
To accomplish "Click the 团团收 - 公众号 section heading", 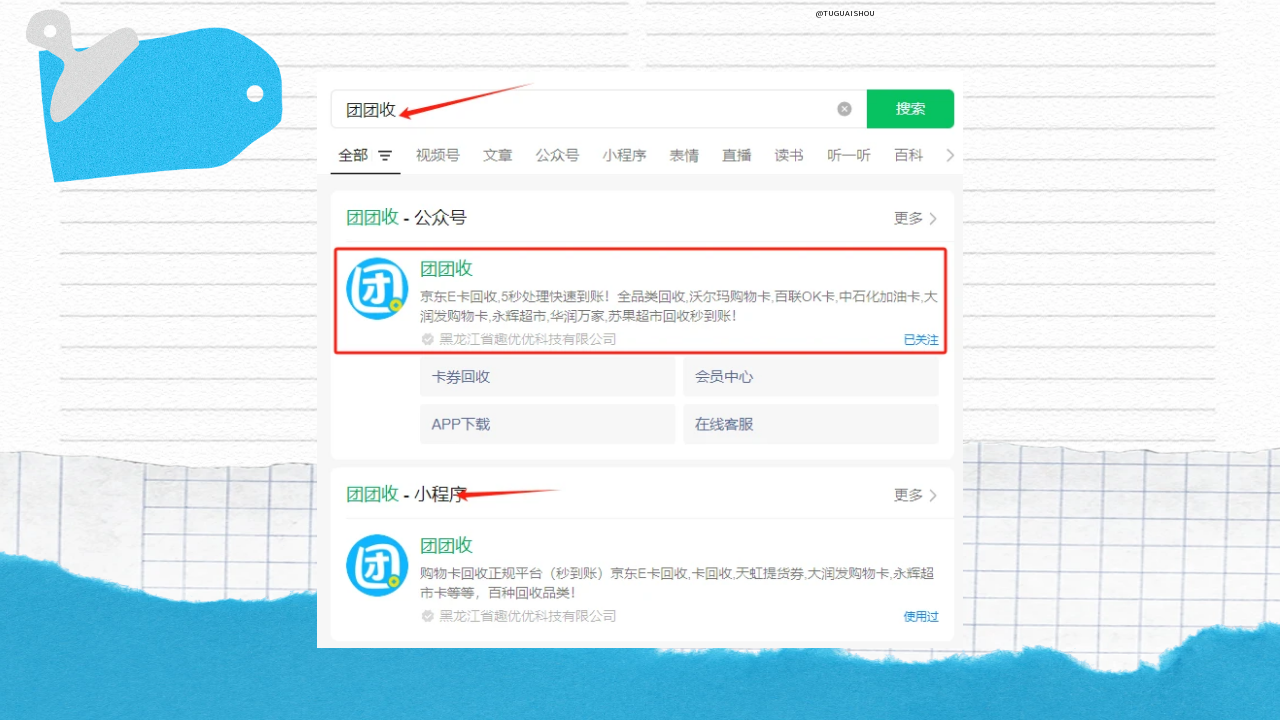I will click(406, 218).
